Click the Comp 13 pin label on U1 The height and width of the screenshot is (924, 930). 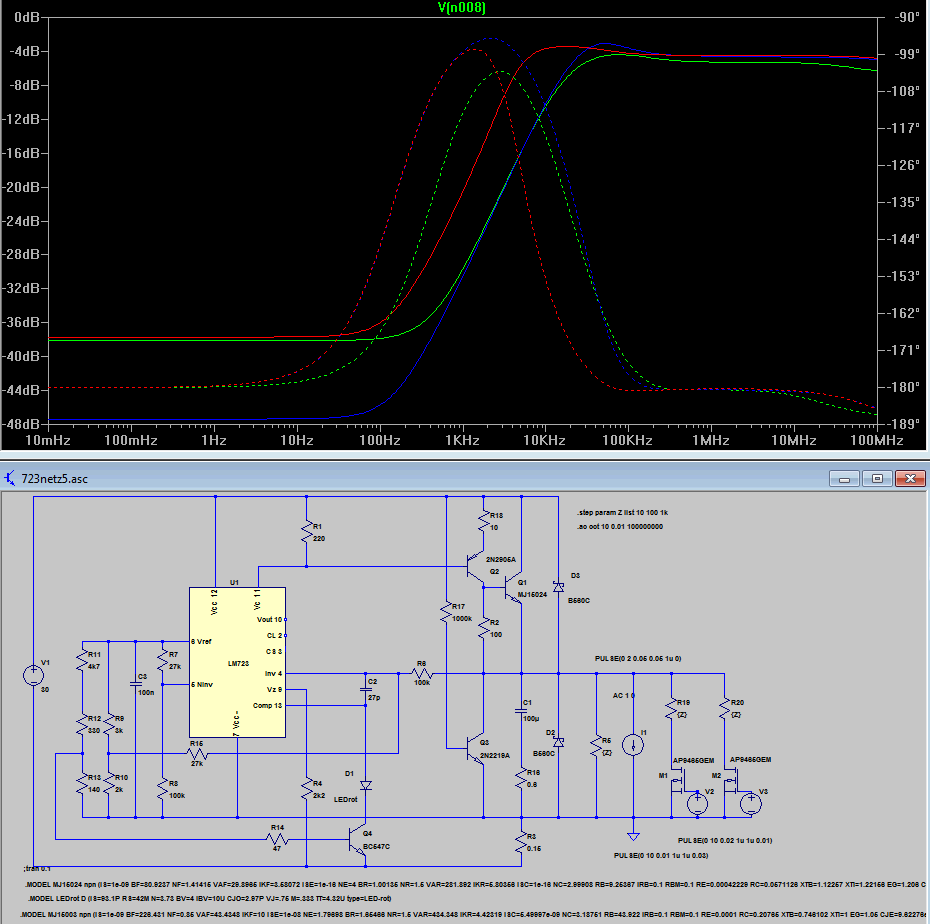(x=267, y=705)
